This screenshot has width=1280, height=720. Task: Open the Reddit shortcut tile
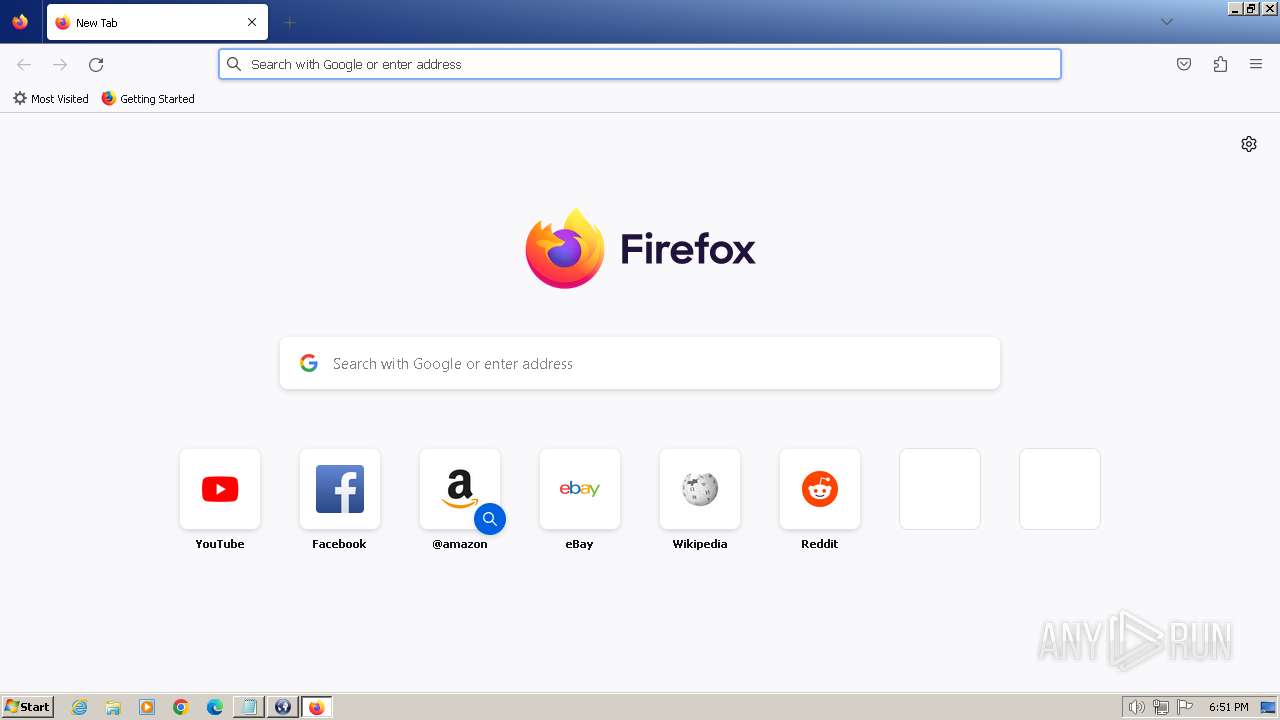click(x=820, y=489)
